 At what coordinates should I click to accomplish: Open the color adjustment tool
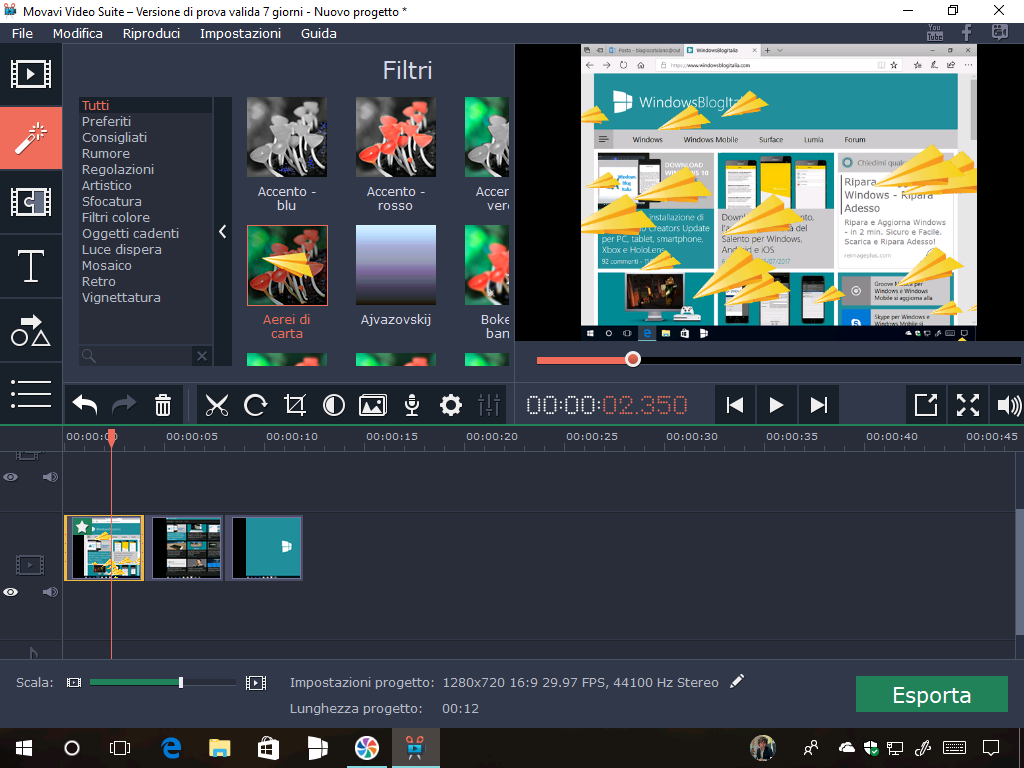[334, 405]
